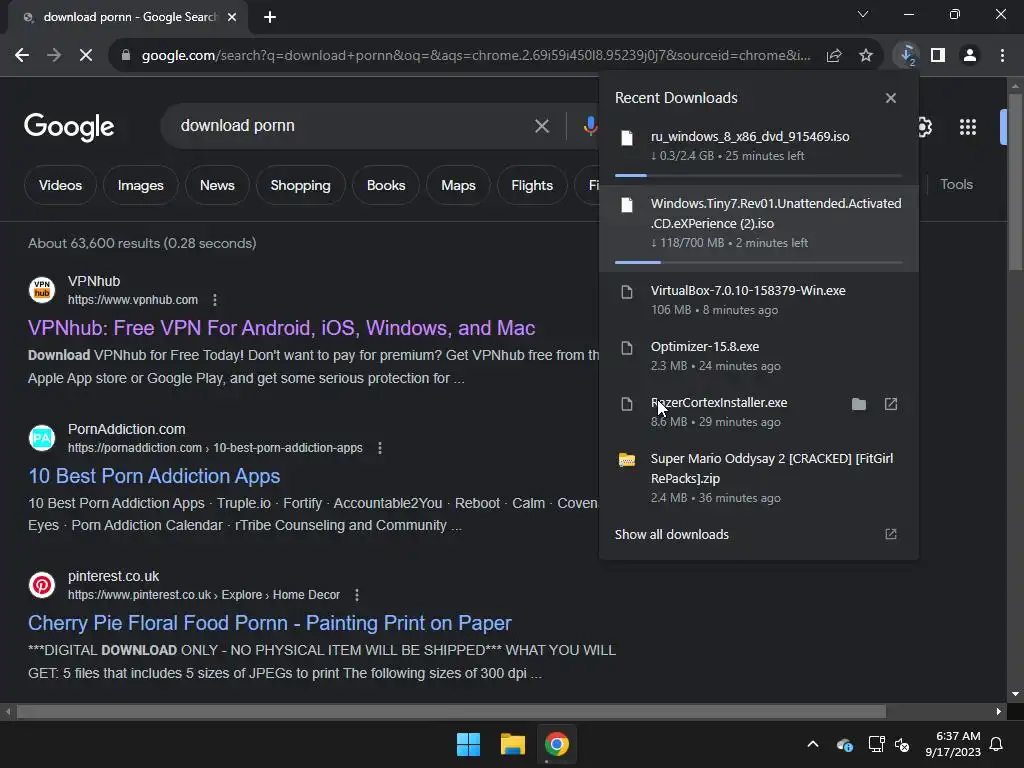1024x768 pixels.
Task: Filter results by News
Action: 217,185
